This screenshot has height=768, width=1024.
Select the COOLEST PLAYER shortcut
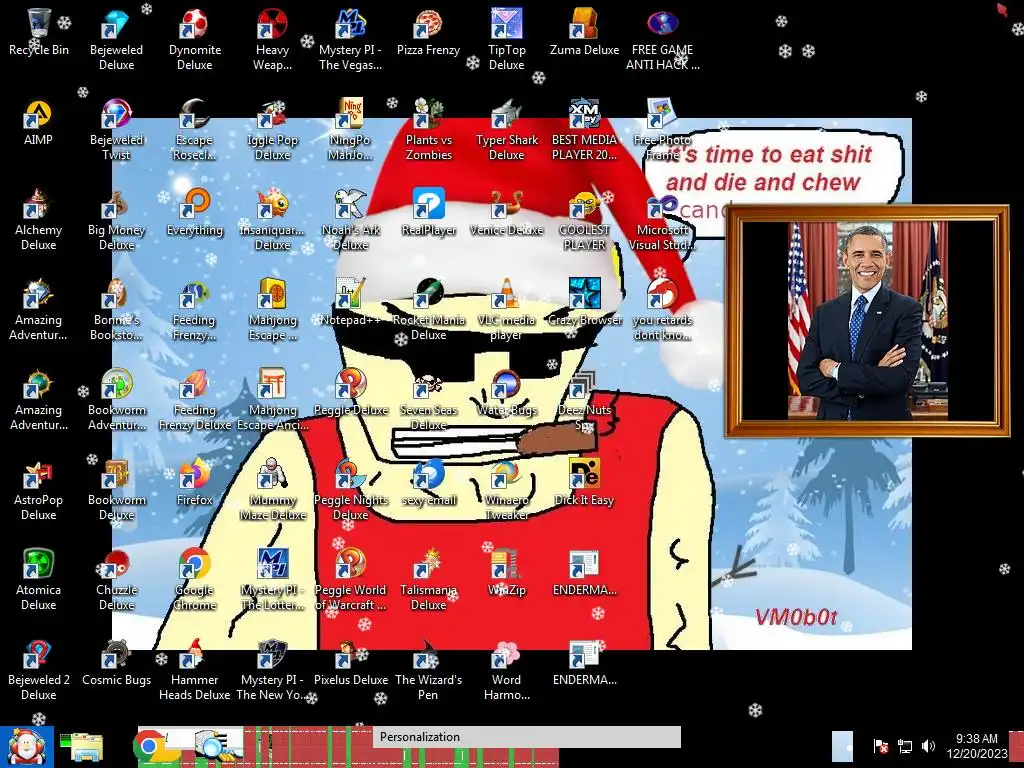[x=584, y=220]
